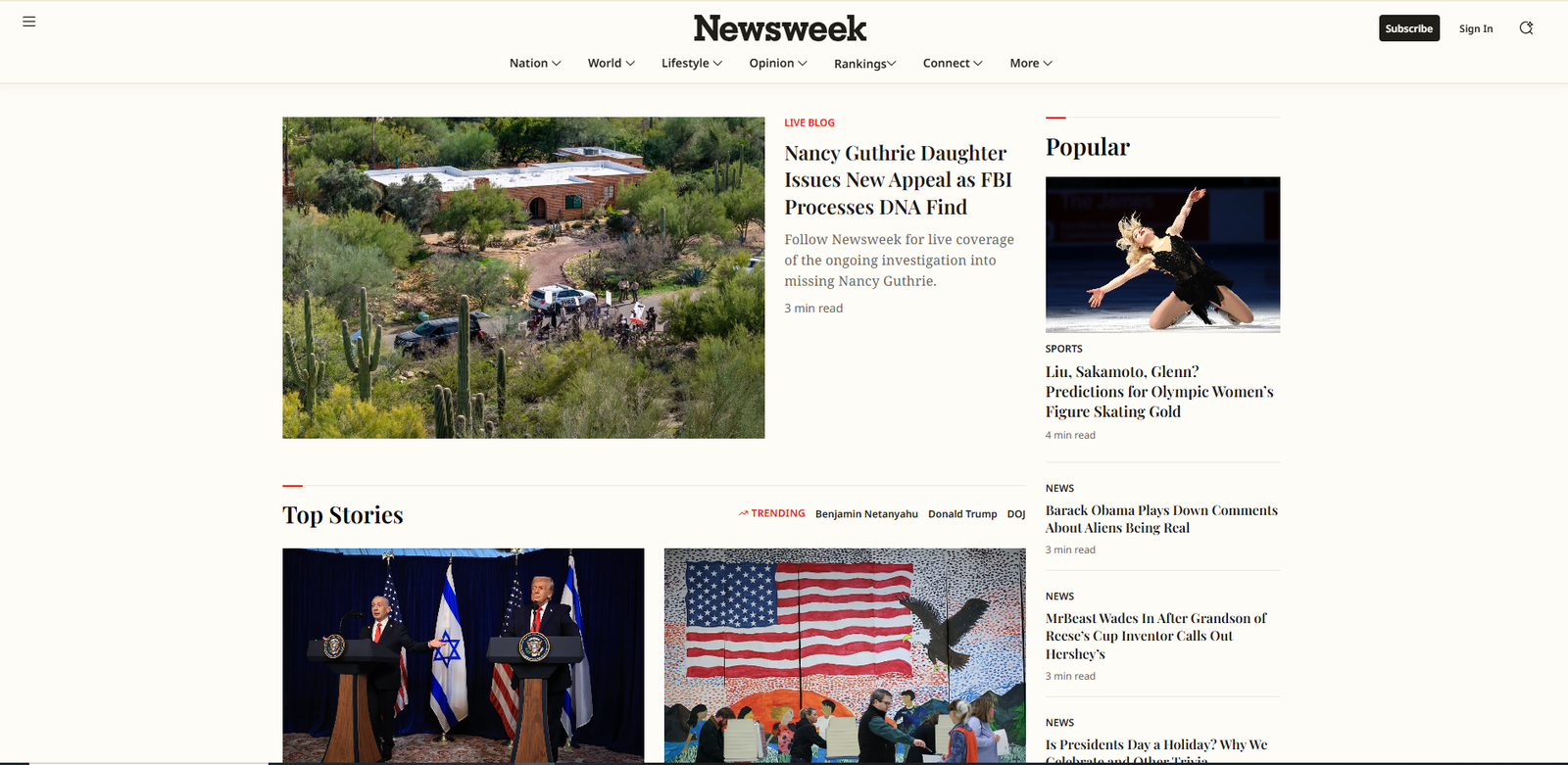Click the SPORTS category label
The width and height of the screenshot is (1568, 765).
click(1064, 349)
